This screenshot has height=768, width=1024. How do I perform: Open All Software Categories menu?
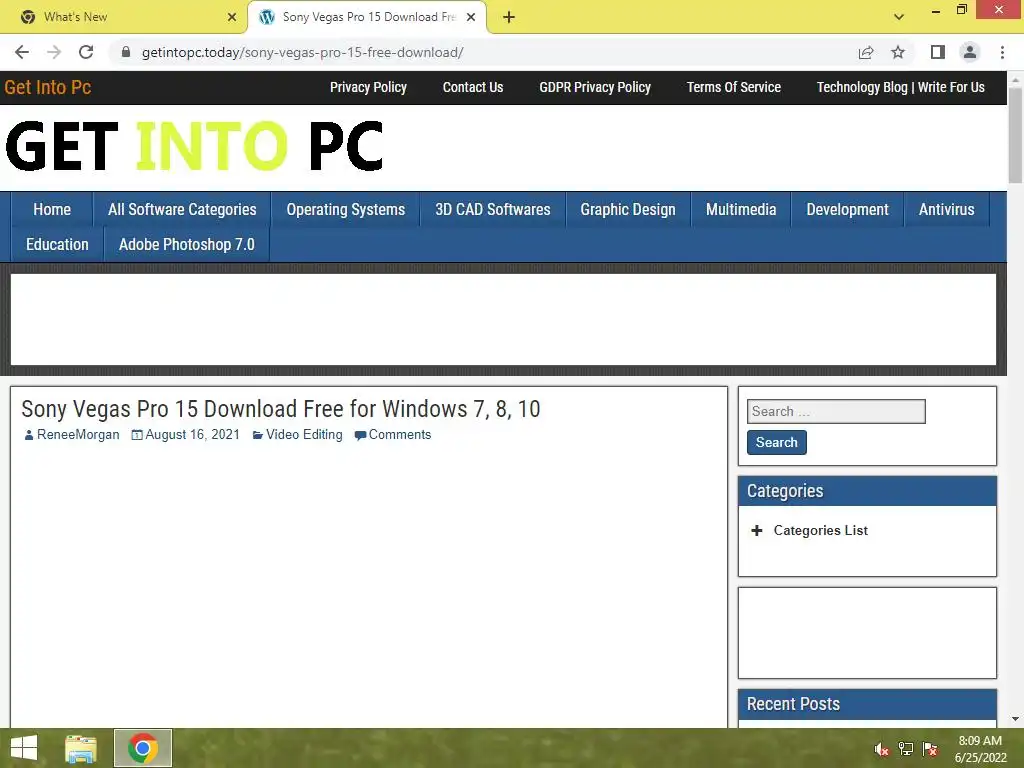(182, 210)
